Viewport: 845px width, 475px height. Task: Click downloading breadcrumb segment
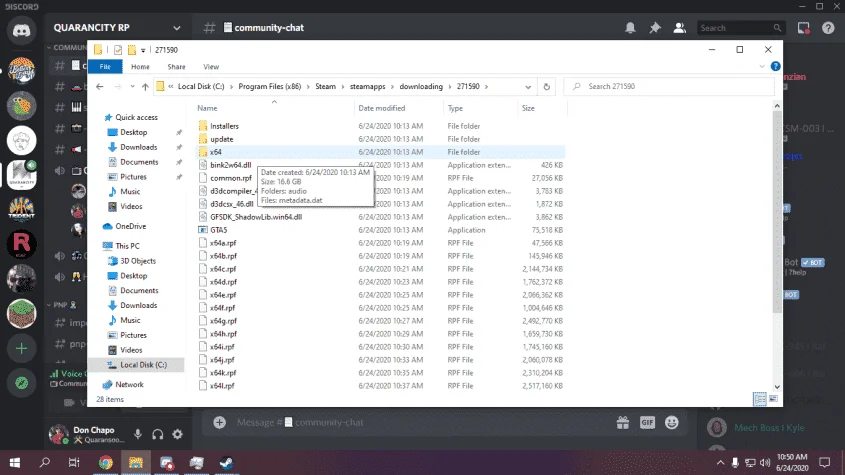coord(421,86)
